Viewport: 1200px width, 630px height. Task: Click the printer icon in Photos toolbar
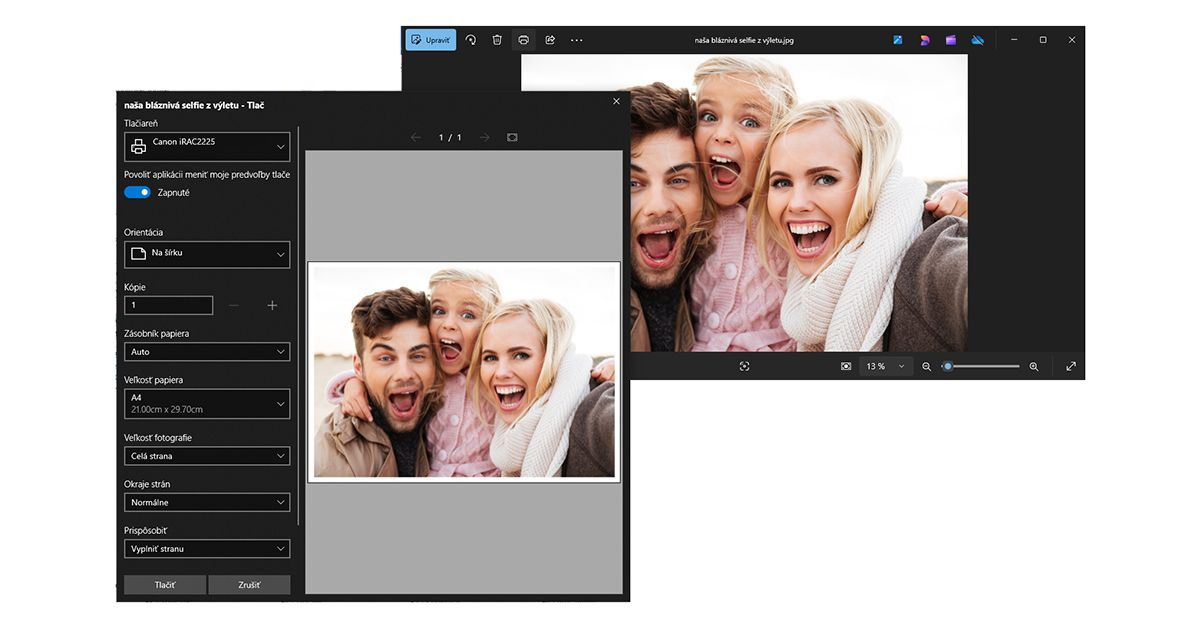523,40
